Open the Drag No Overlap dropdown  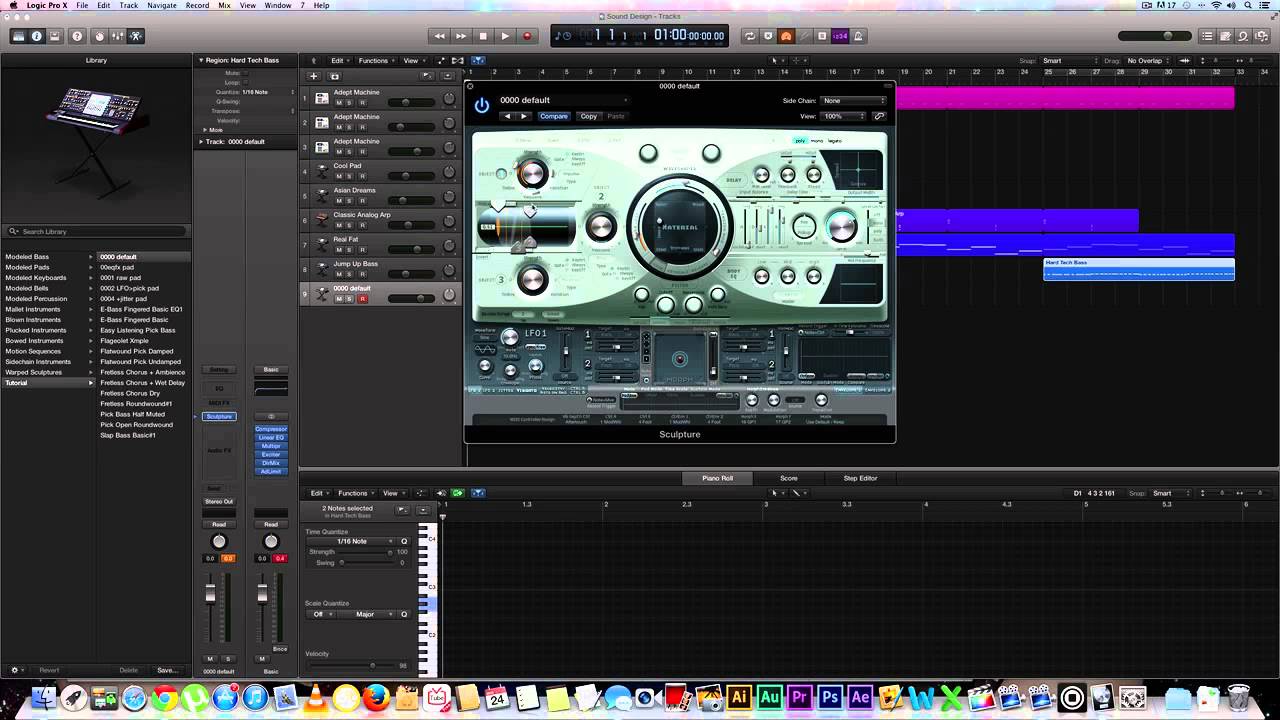pyautogui.click(x=1149, y=61)
